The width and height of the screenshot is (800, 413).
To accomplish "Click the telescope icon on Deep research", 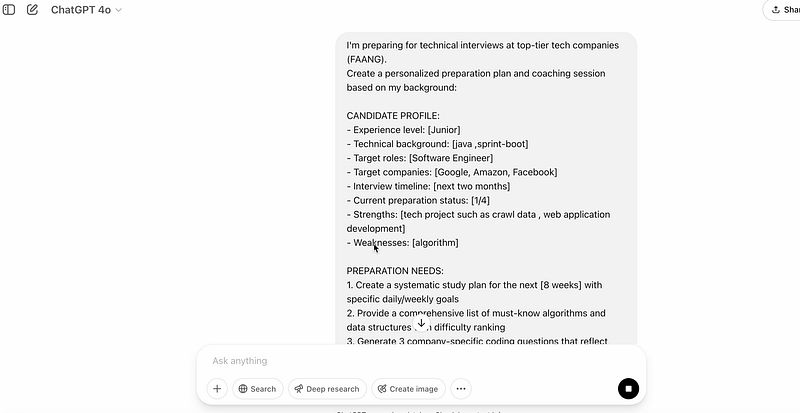I will tap(299, 389).
